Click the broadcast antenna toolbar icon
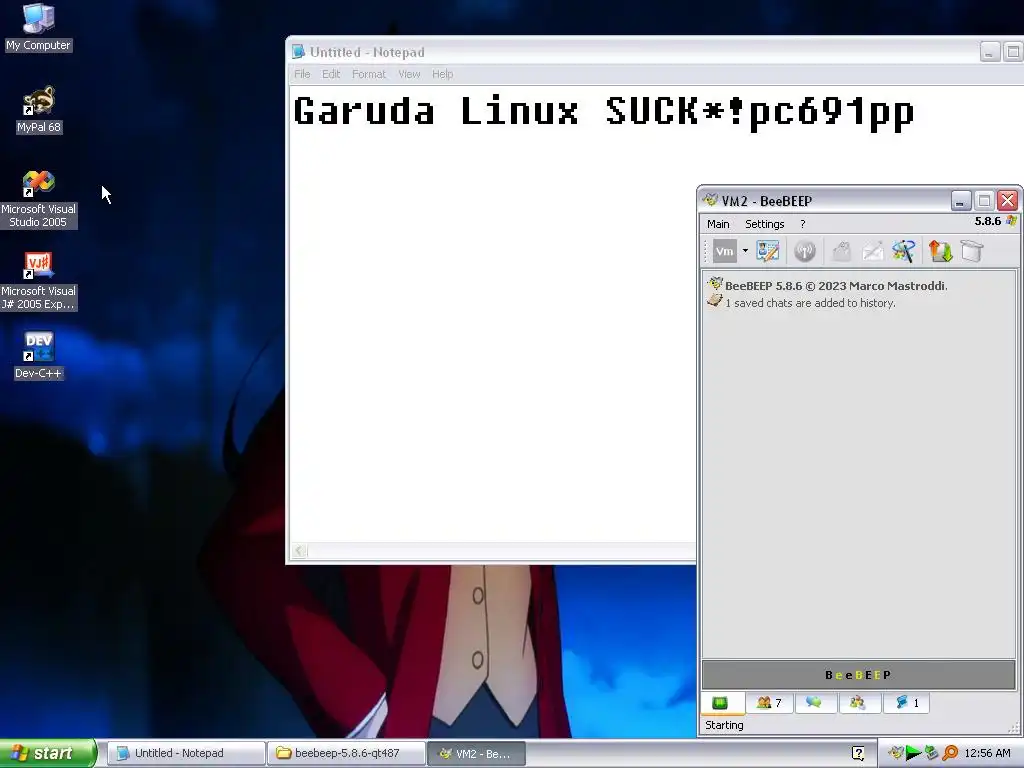This screenshot has width=1024, height=768. 805,251
